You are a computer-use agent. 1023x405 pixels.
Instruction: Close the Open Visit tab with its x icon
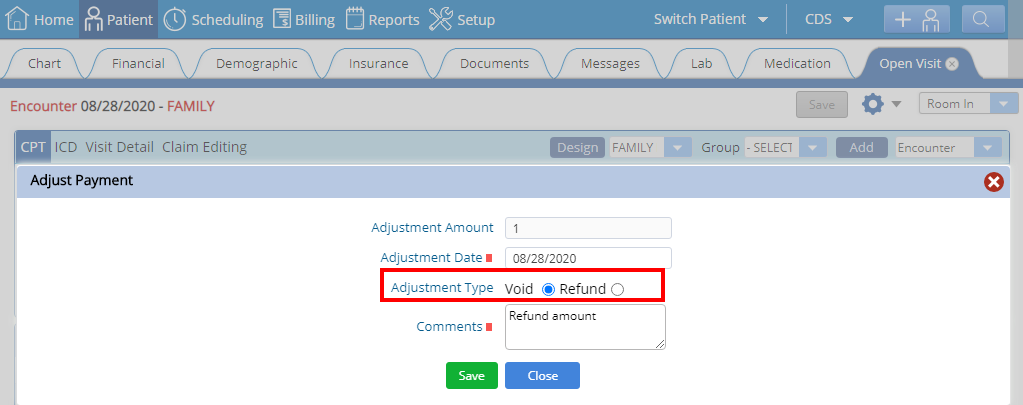(x=952, y=63)
